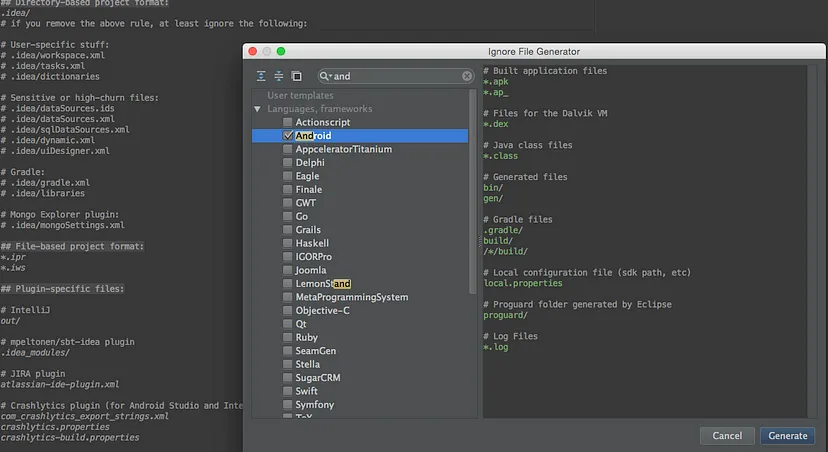Click the Cancel button

tap(727, 436)
